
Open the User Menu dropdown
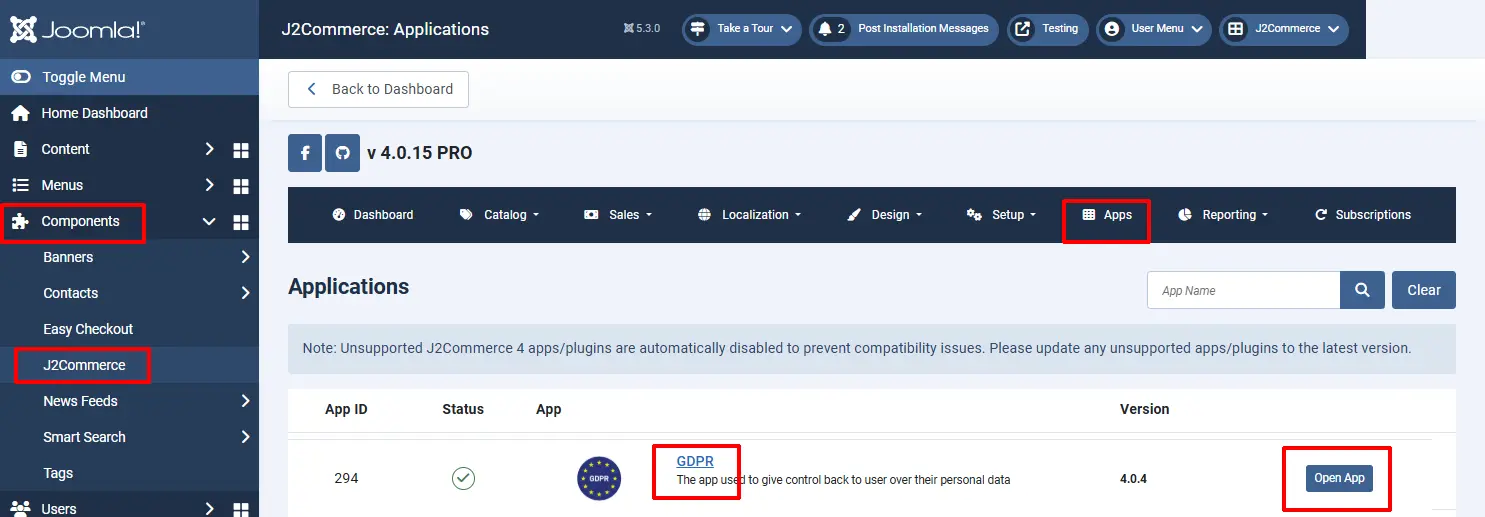(1154, 29)
